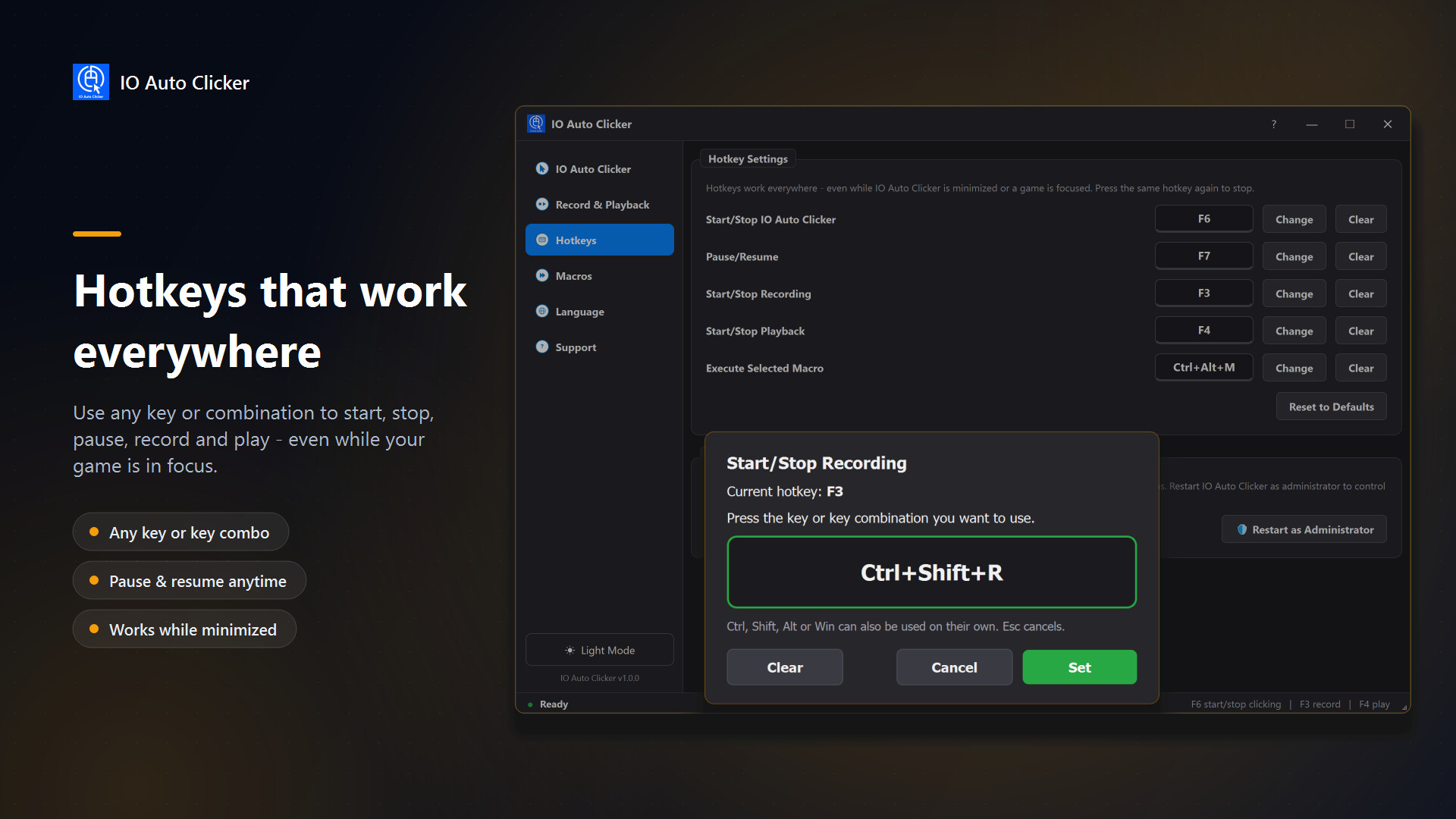Open the Record & Playback page

click(x=600, y=204)
